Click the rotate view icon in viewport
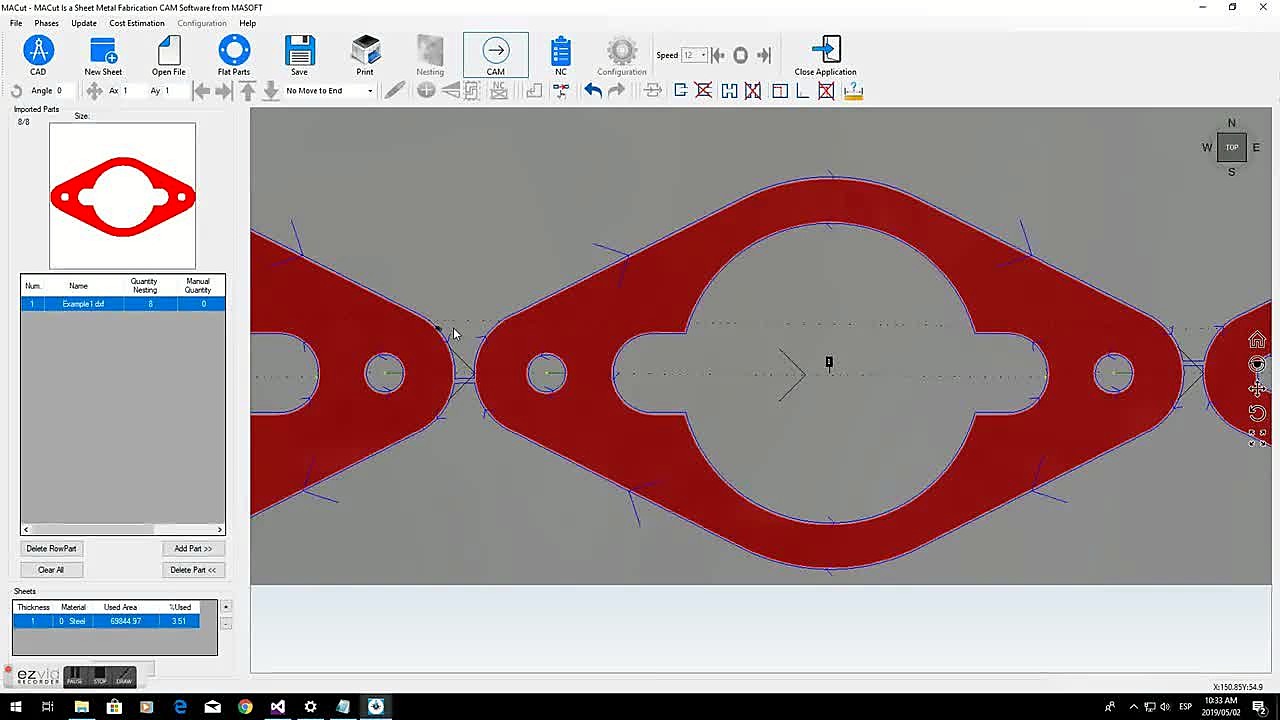This screenshot has width=1280, height=720. 1257,412
